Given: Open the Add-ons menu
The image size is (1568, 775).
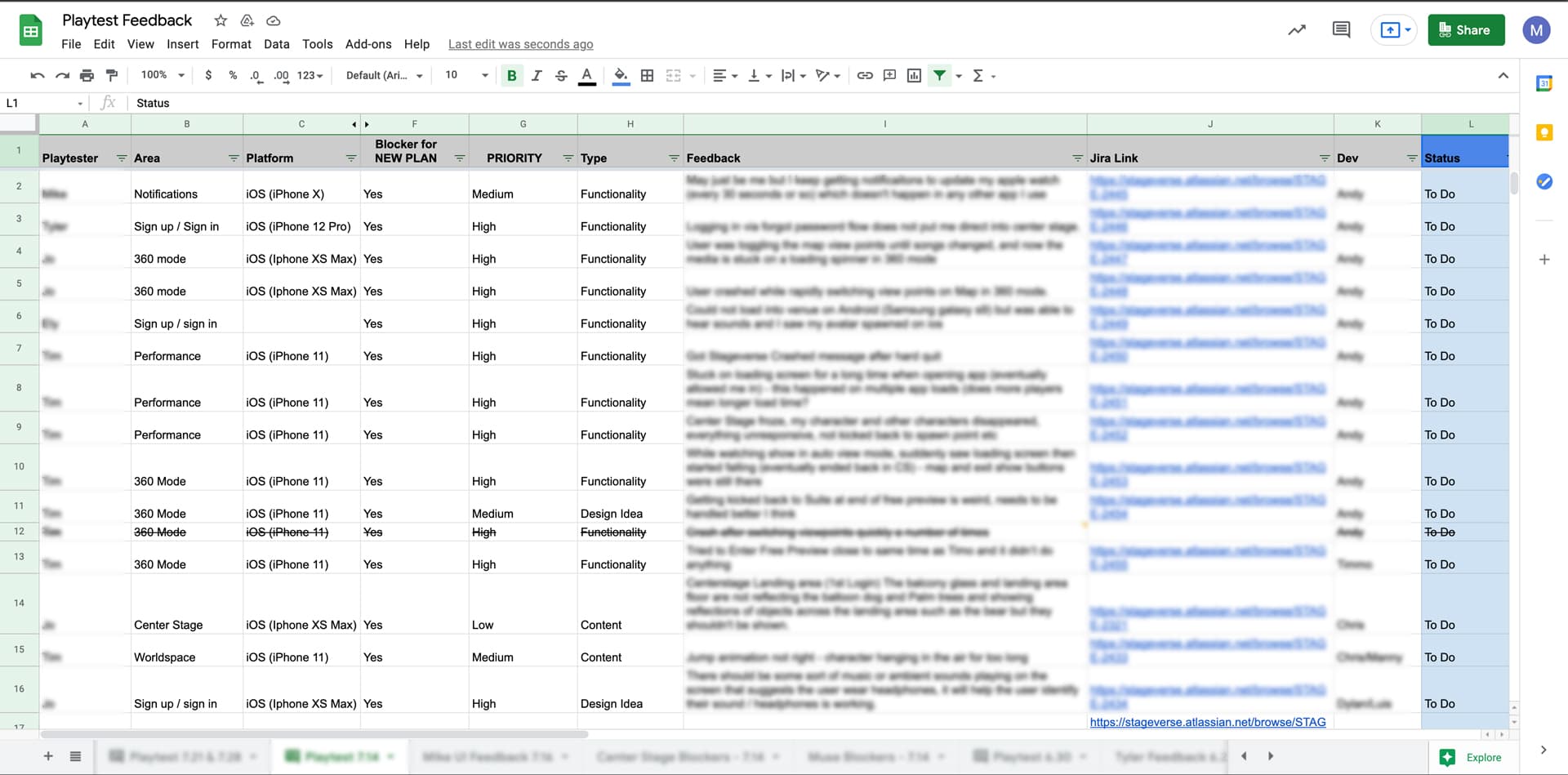Looking at the screenshot, I should pos(368,44).
